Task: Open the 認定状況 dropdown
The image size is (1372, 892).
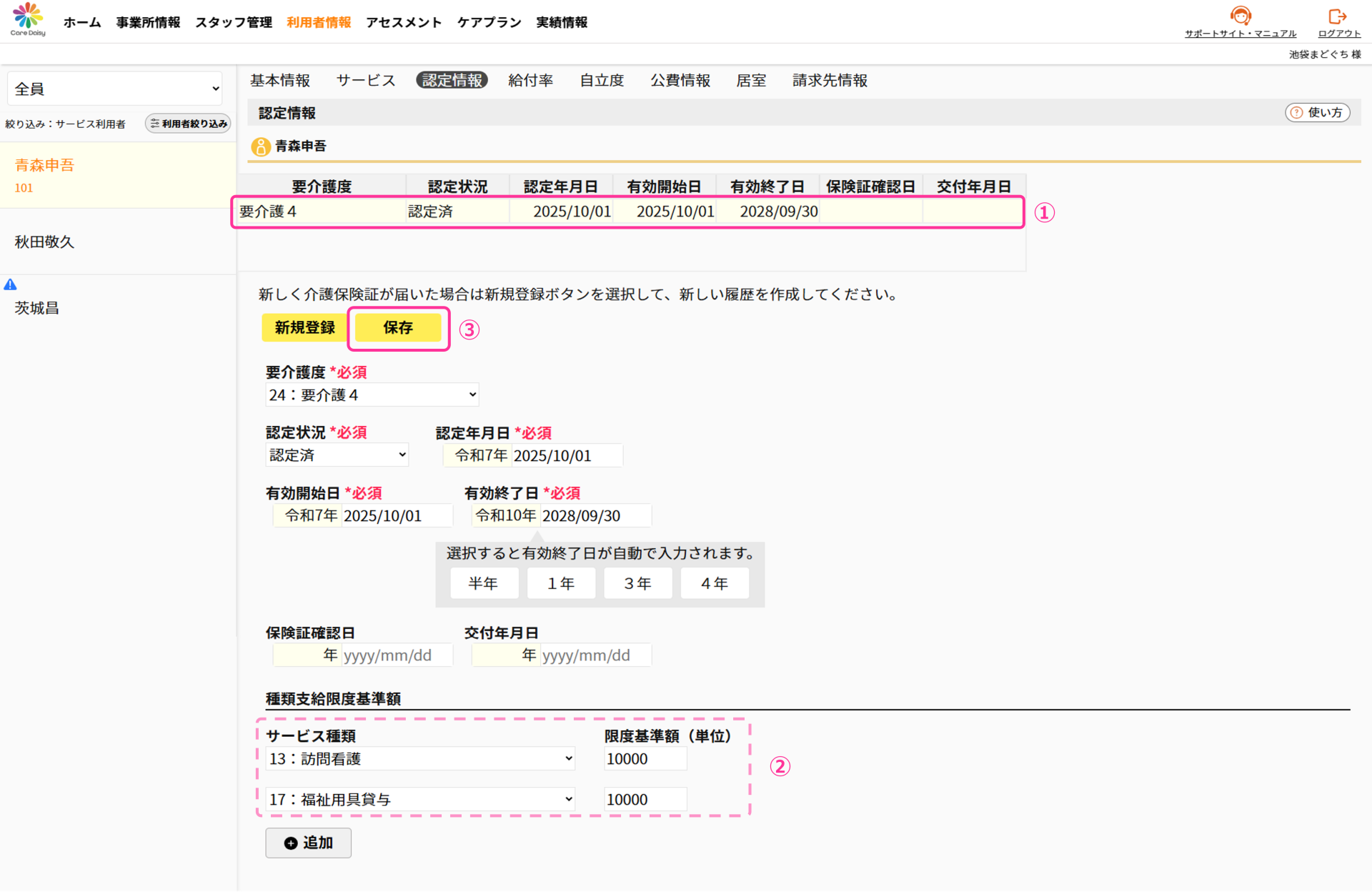Action: [337, 455]
